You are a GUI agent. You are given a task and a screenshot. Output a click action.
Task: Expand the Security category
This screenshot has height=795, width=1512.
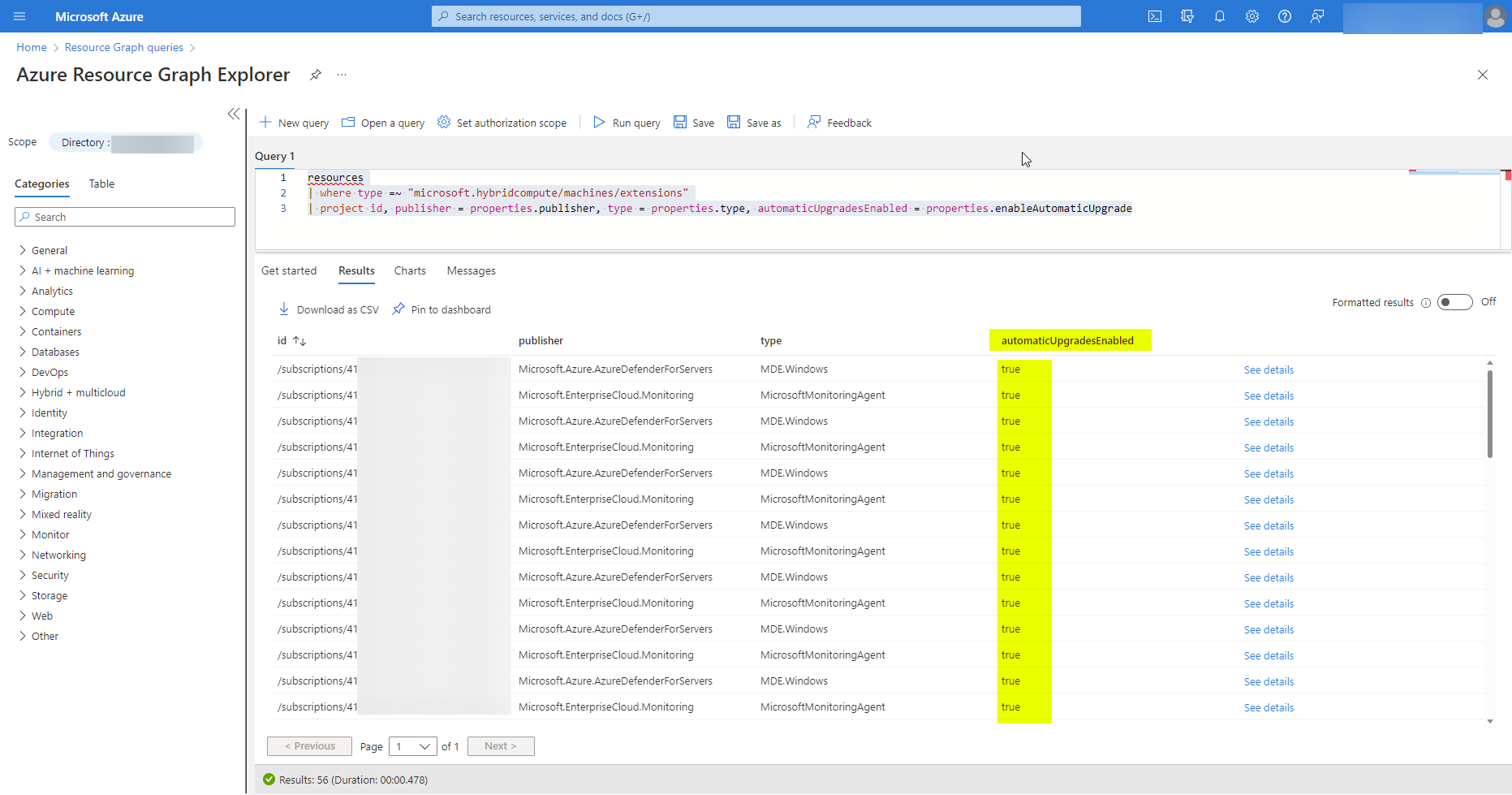(x=23, y=575)
